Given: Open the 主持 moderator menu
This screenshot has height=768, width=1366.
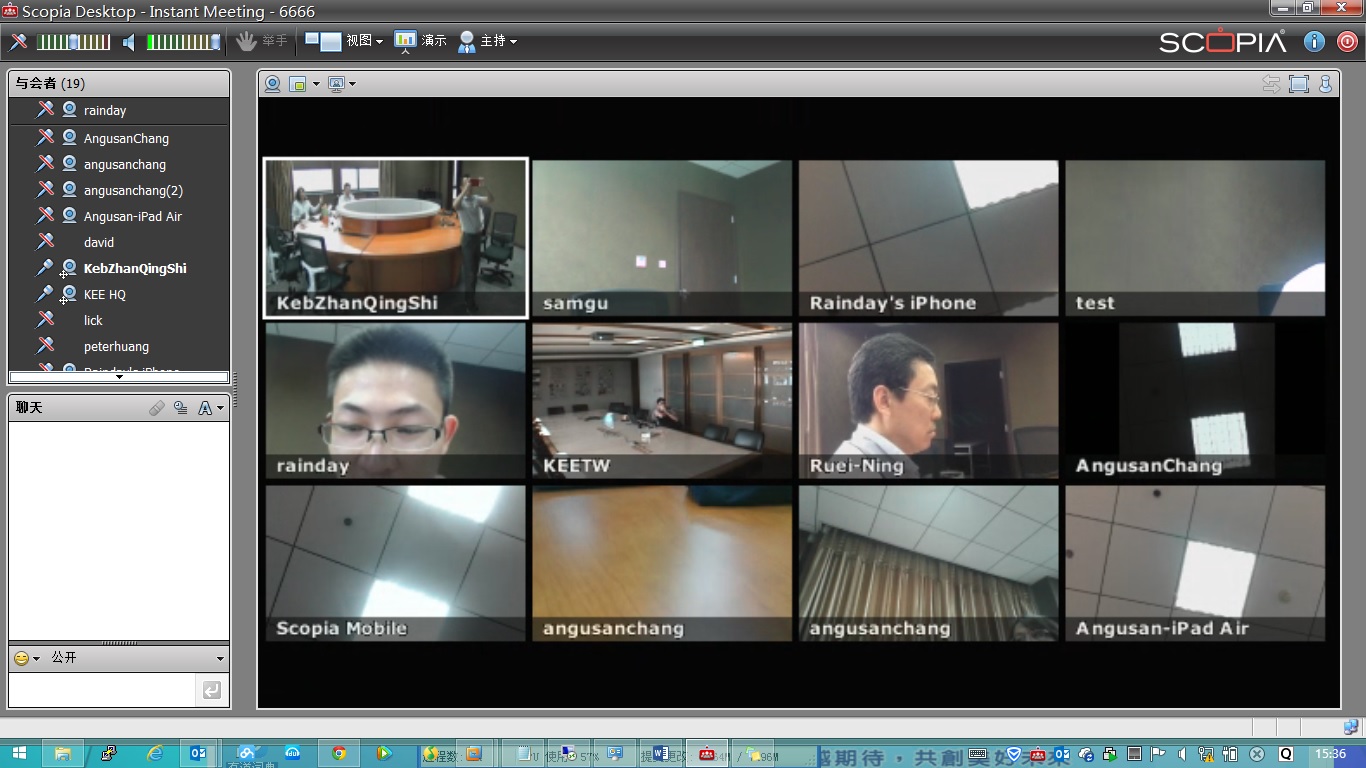Looking at the screenshot, I should 487,41.
